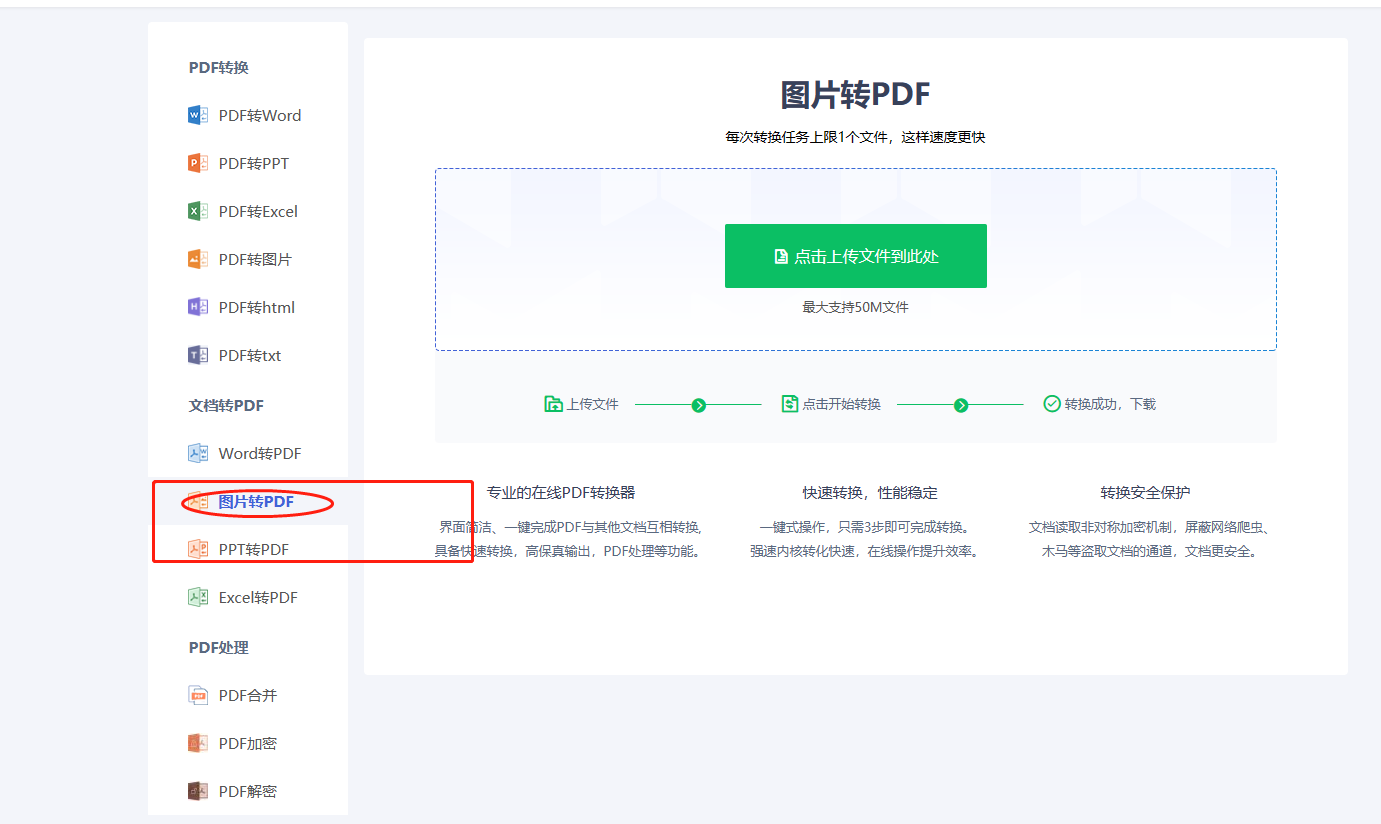Click the 快速转换，性能稳定 heading
The width and height of the screenshot is (1381, 824).
(870, 492)
